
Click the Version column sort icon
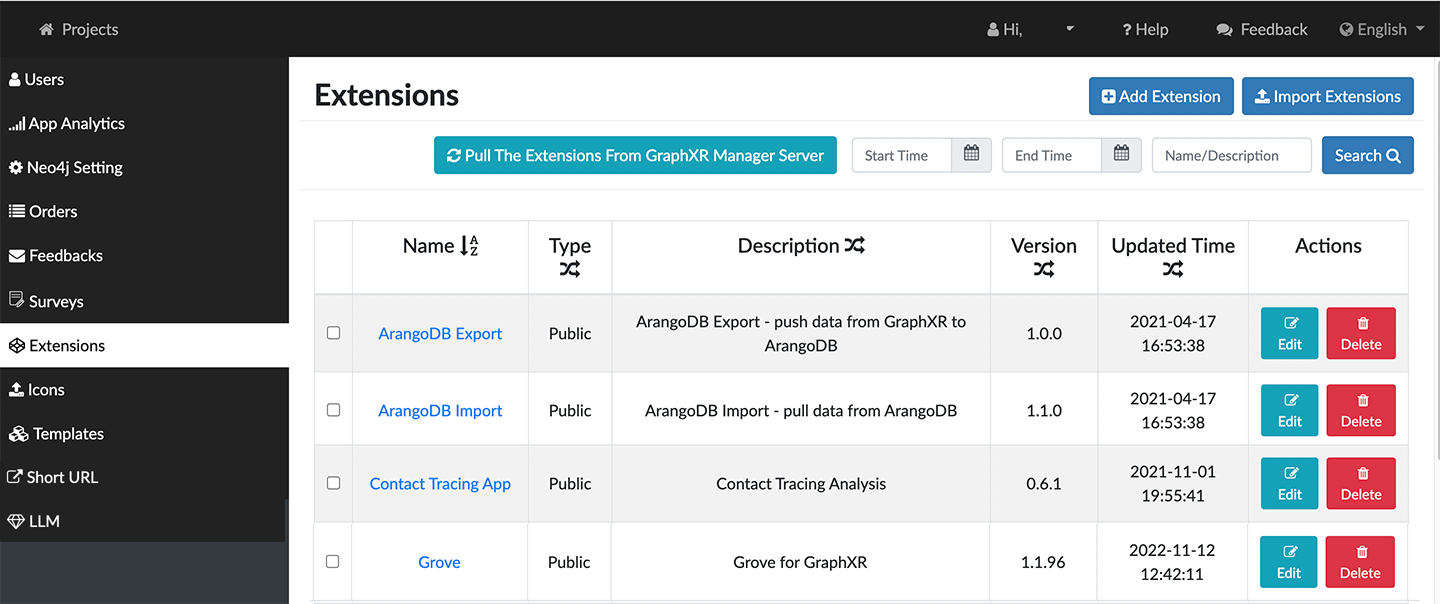(1043, 269)
